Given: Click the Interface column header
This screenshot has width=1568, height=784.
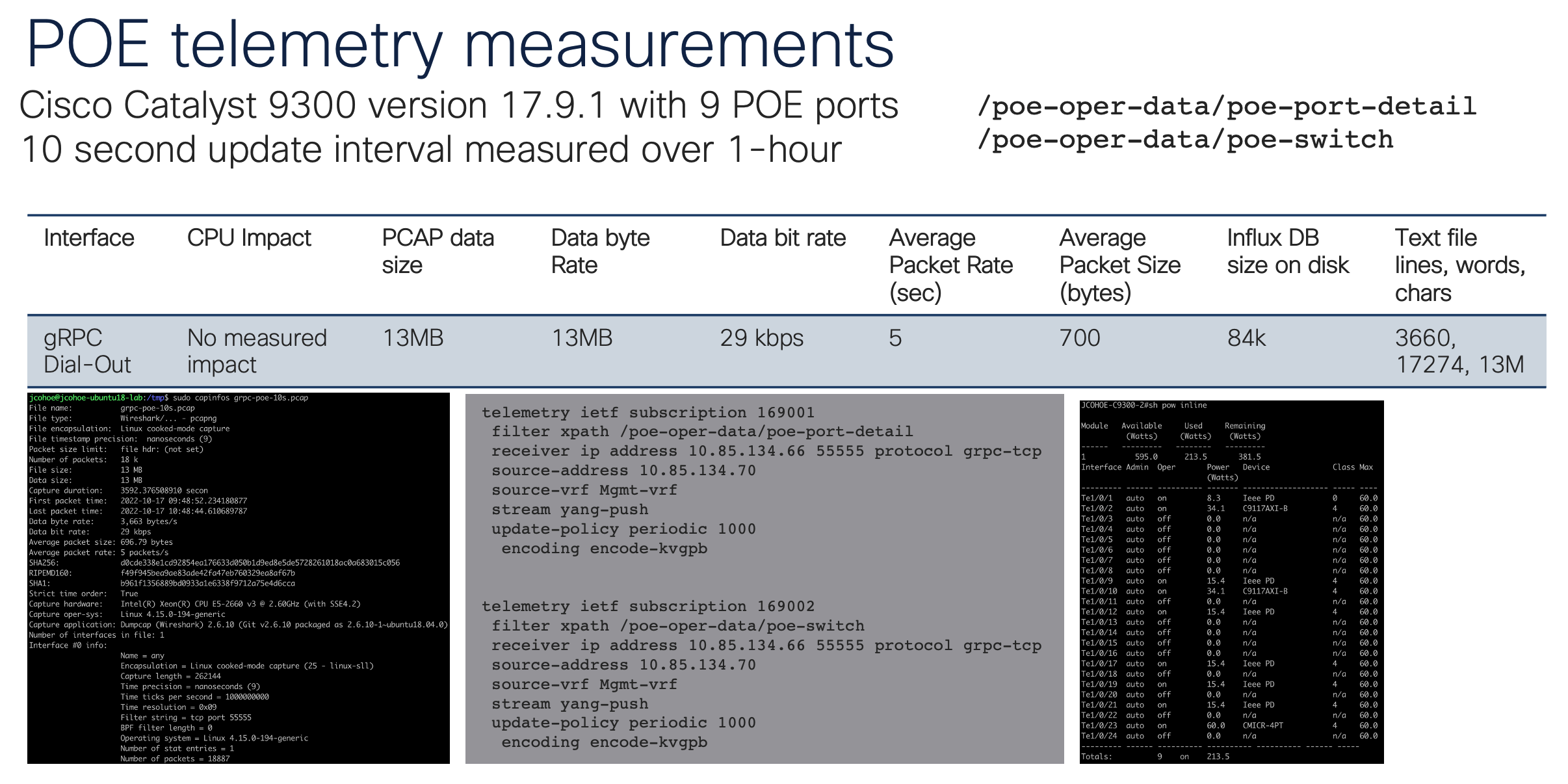Looking at the screenshot, I should coord(89,238).
